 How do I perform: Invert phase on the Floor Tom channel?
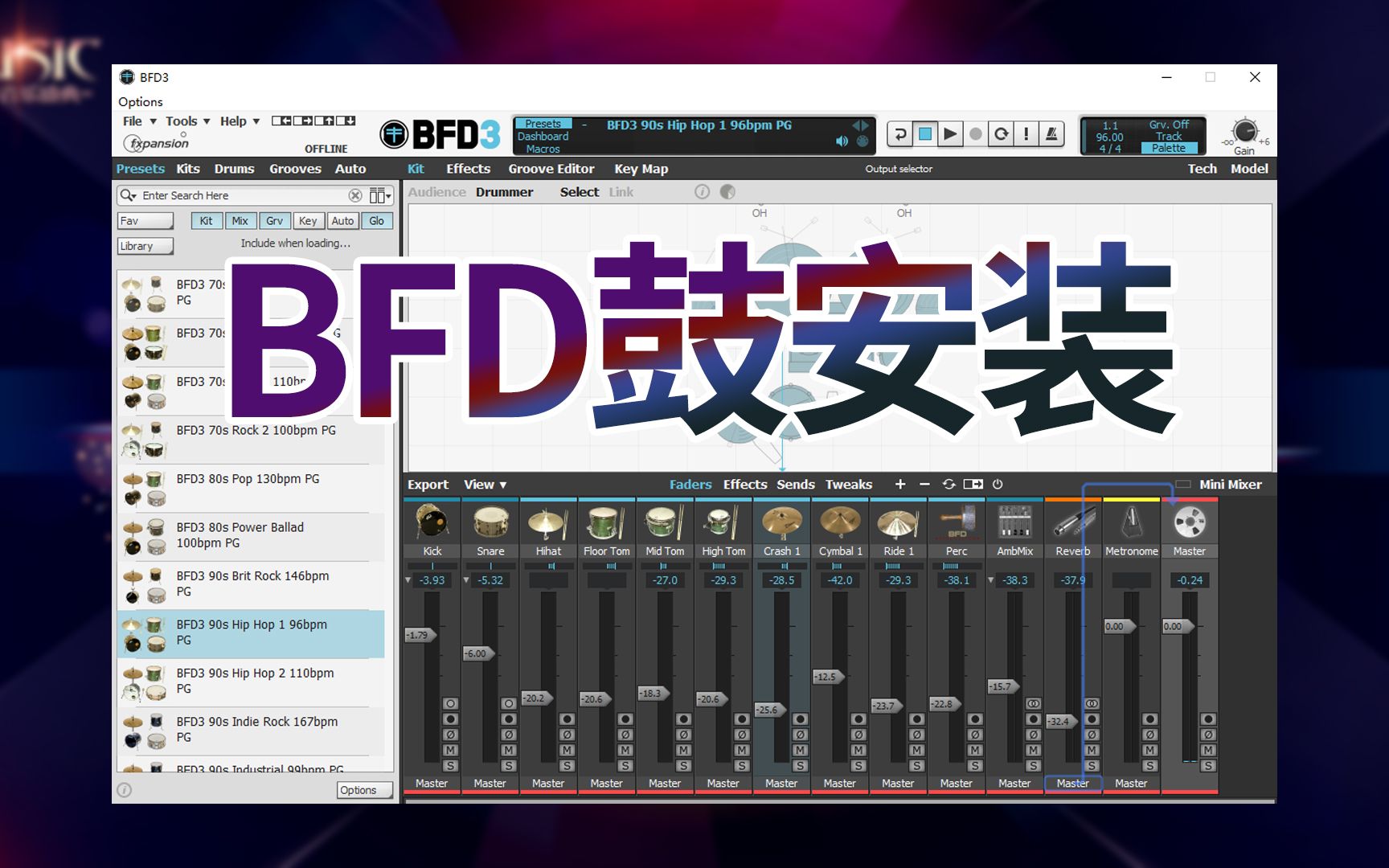pos(625,735)
